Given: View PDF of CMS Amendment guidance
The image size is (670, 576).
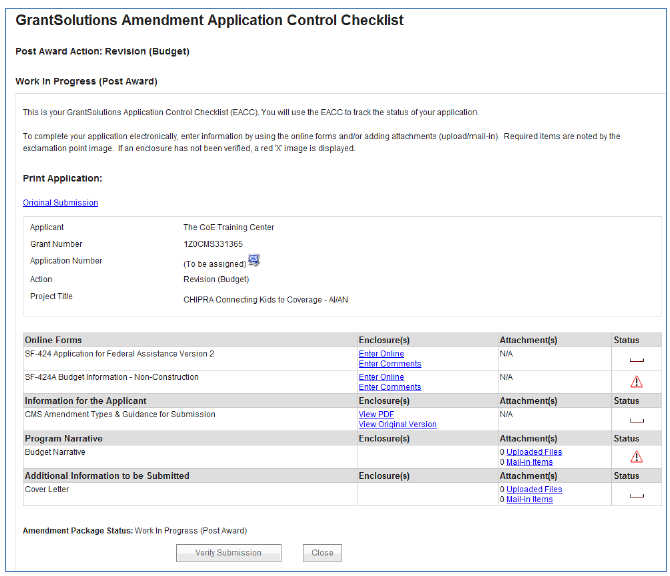Looking at the screenshot, I should tap(377, 414).
